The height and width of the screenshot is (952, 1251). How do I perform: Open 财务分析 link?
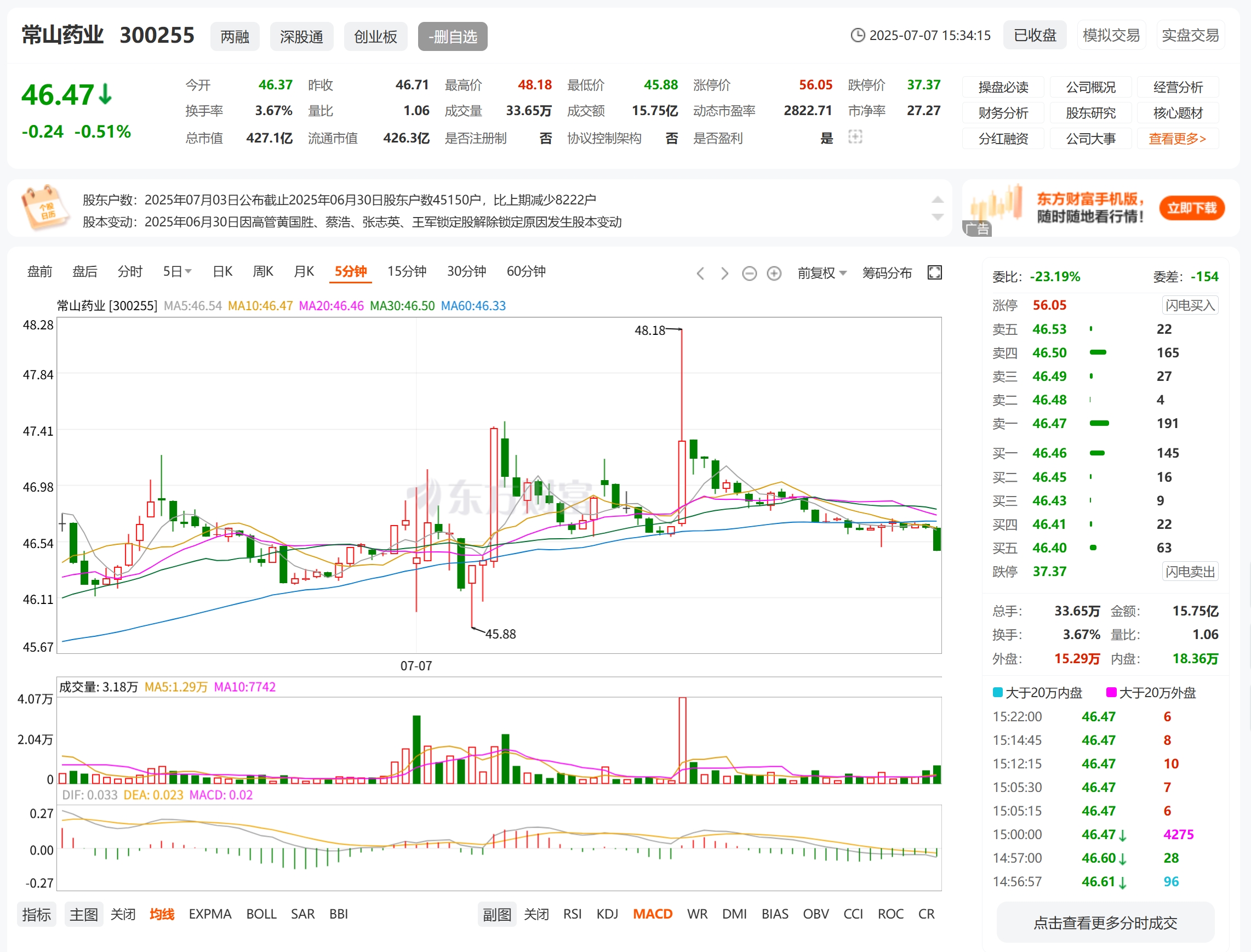(1003, 113)
